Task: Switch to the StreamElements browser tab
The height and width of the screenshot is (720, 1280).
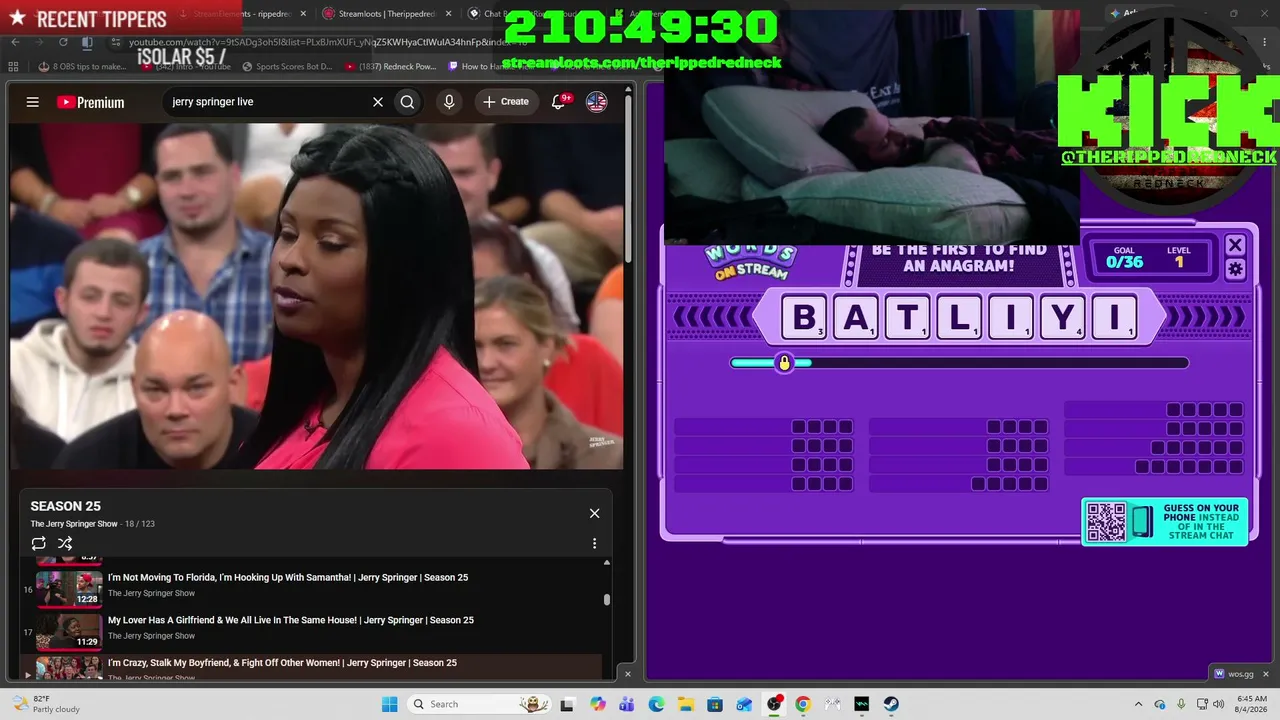Action: tap(235, 14)
